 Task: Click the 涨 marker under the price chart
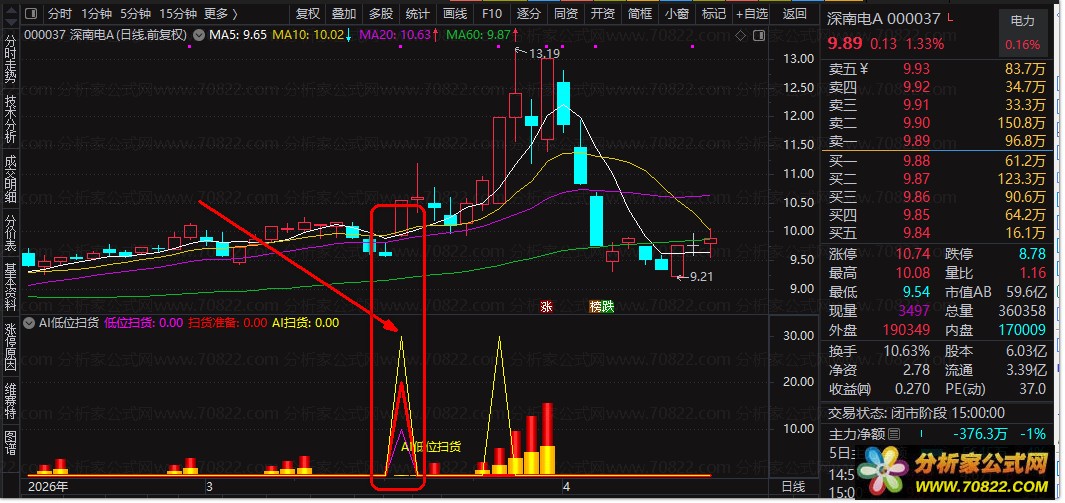coord(546,307)
